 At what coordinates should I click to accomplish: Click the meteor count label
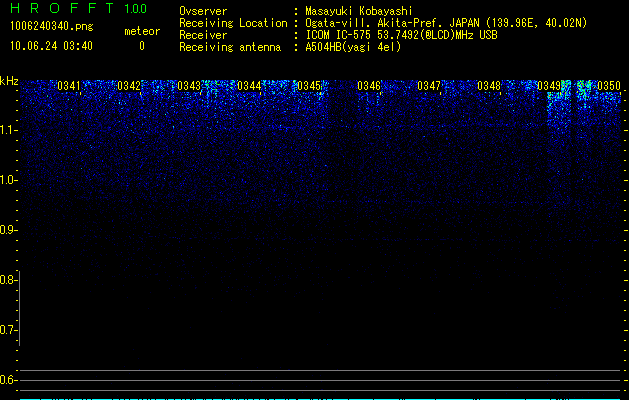pos(142,31)
